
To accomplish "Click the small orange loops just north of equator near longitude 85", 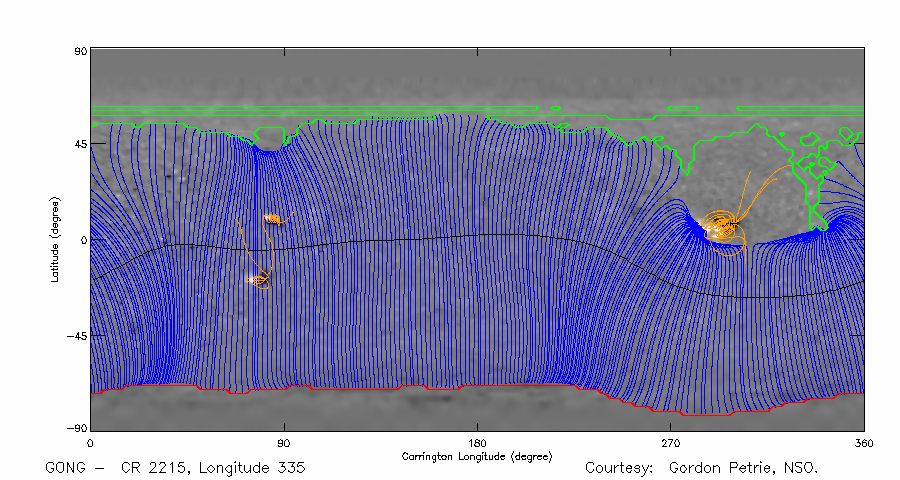I will point(272,218).
